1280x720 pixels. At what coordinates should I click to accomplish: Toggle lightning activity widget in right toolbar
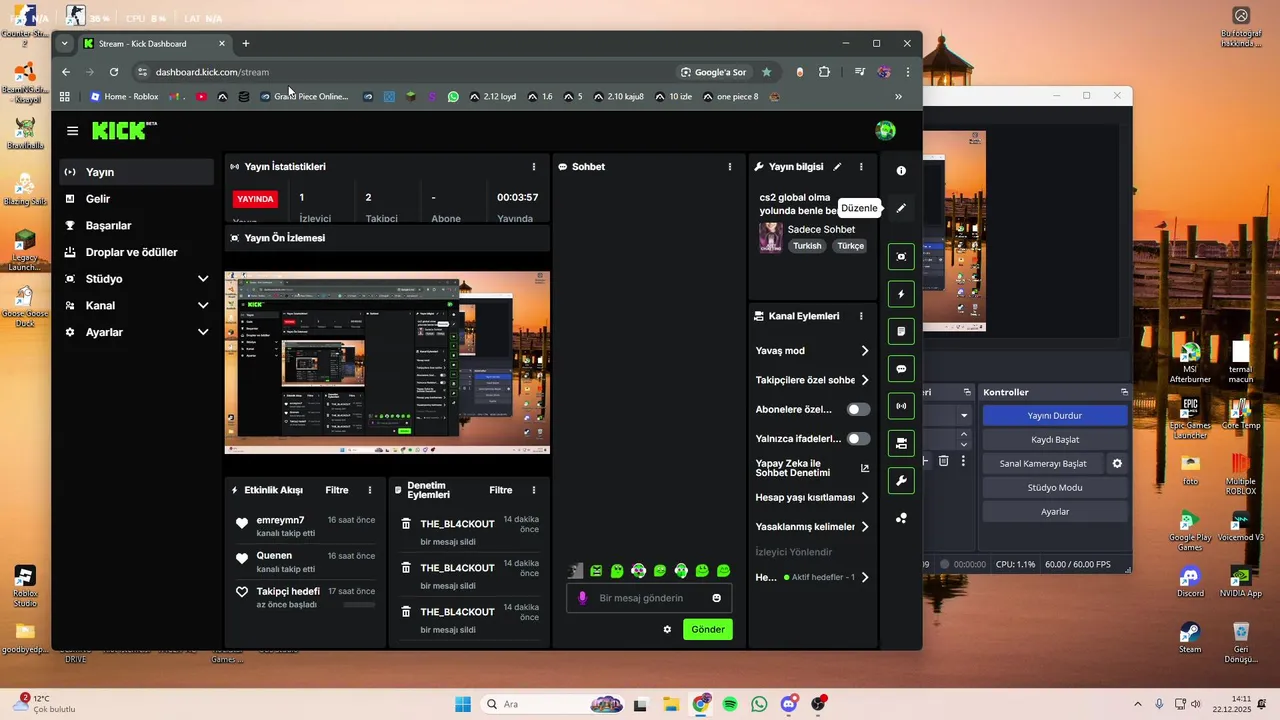pos(901,294)
